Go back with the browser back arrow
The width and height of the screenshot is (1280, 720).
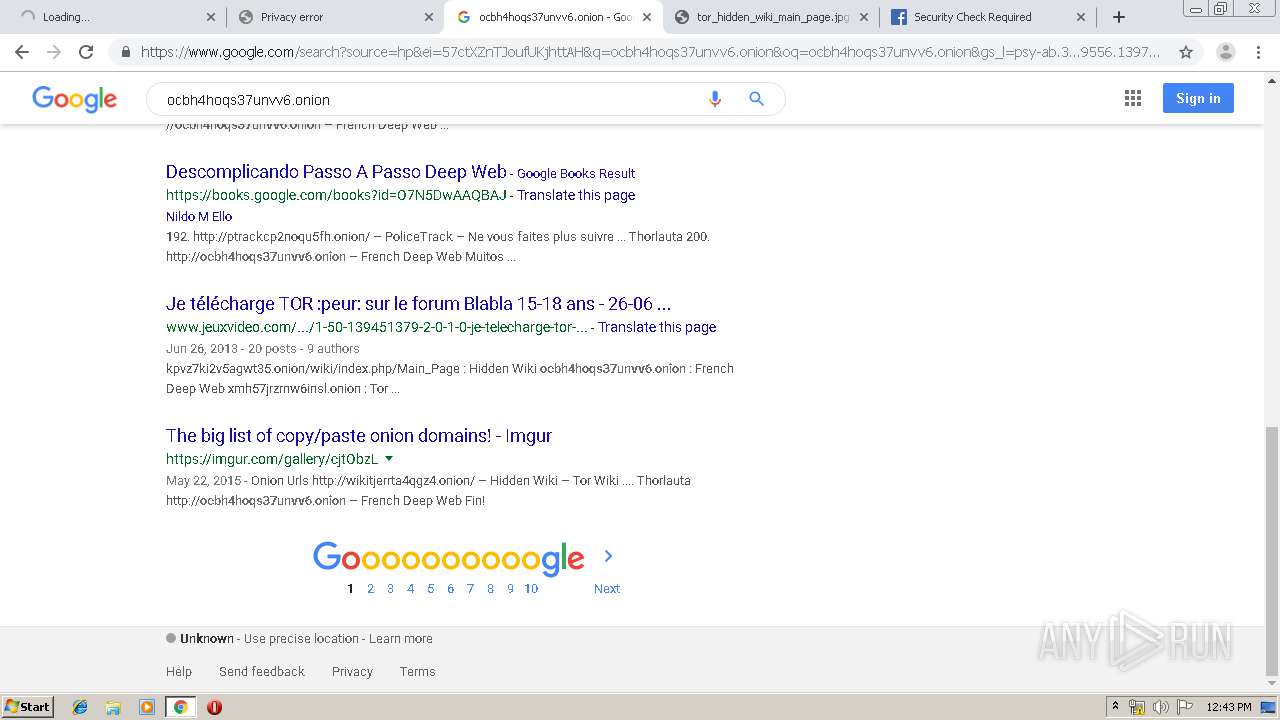[x=22, y=52]
